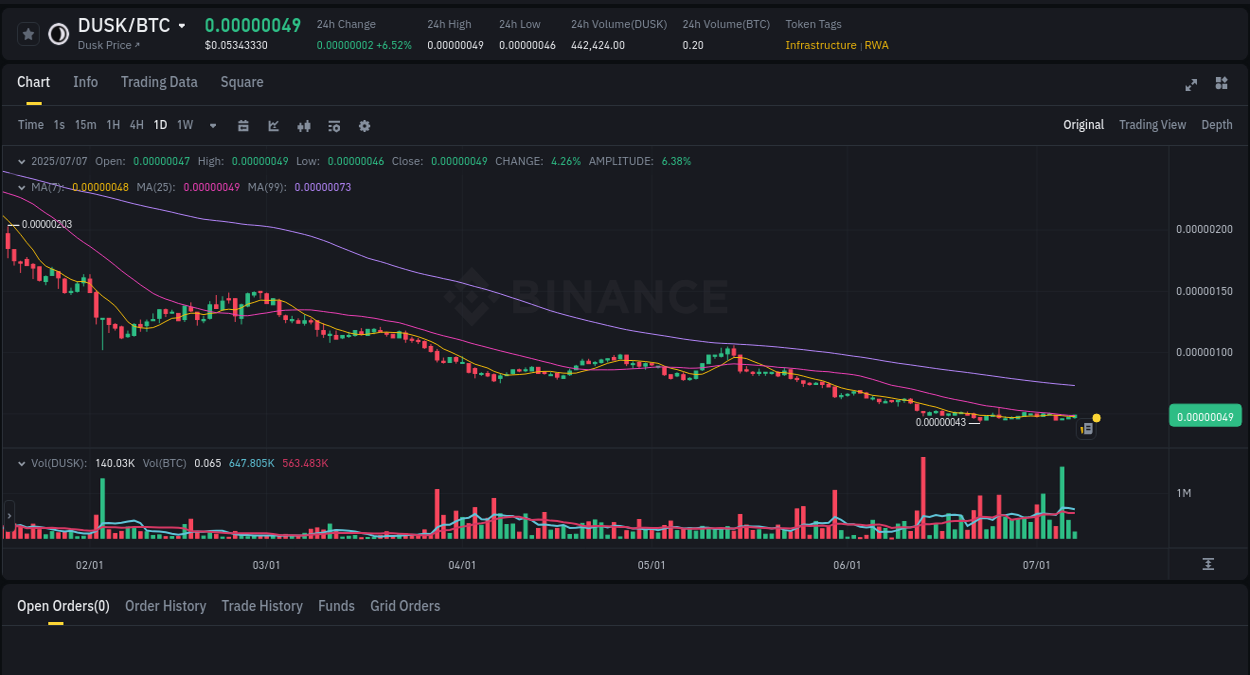
Task: Collapse the Vol(DUSK) indicator section
Action: pos(21,463)
